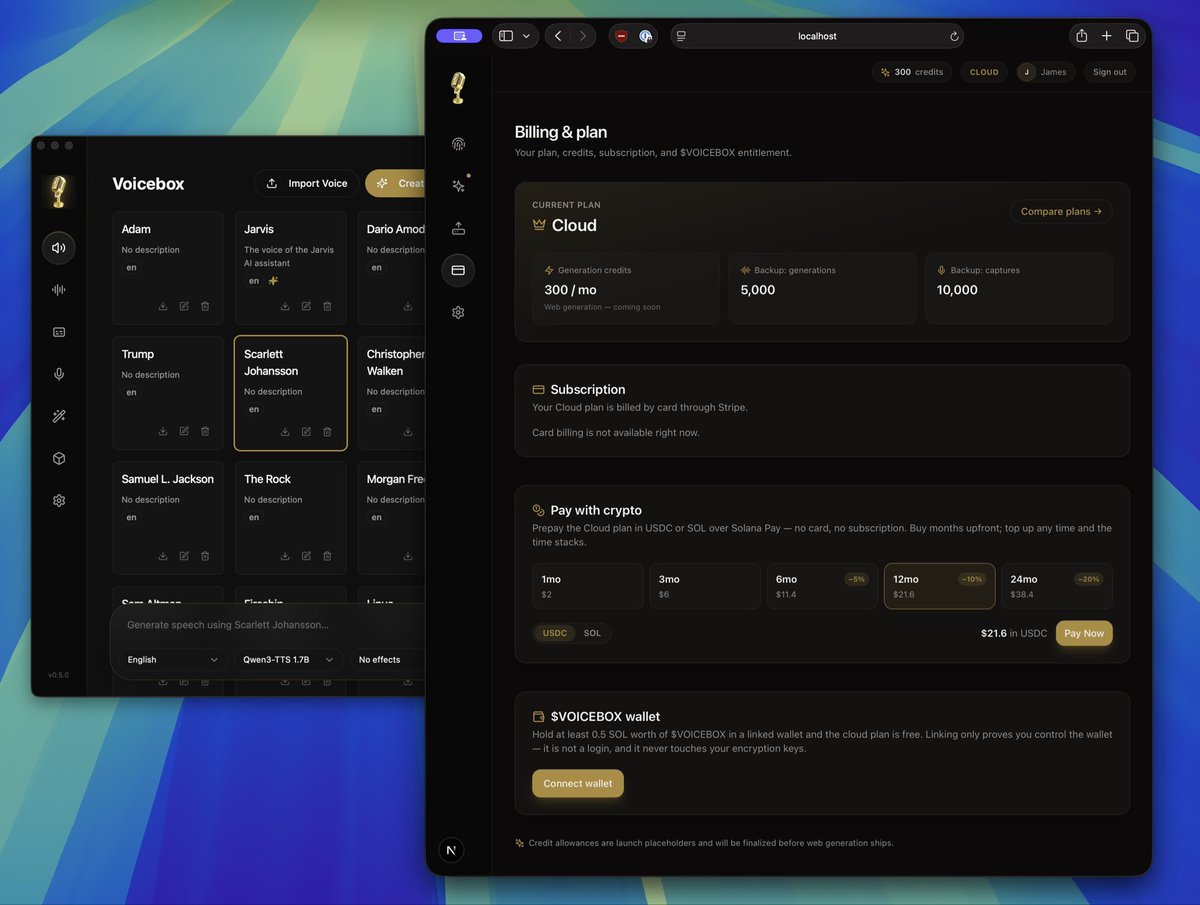The image size is (1200, 905).
Task: Open the English language dropdown in Voicebox
Action: pos(173,660)
